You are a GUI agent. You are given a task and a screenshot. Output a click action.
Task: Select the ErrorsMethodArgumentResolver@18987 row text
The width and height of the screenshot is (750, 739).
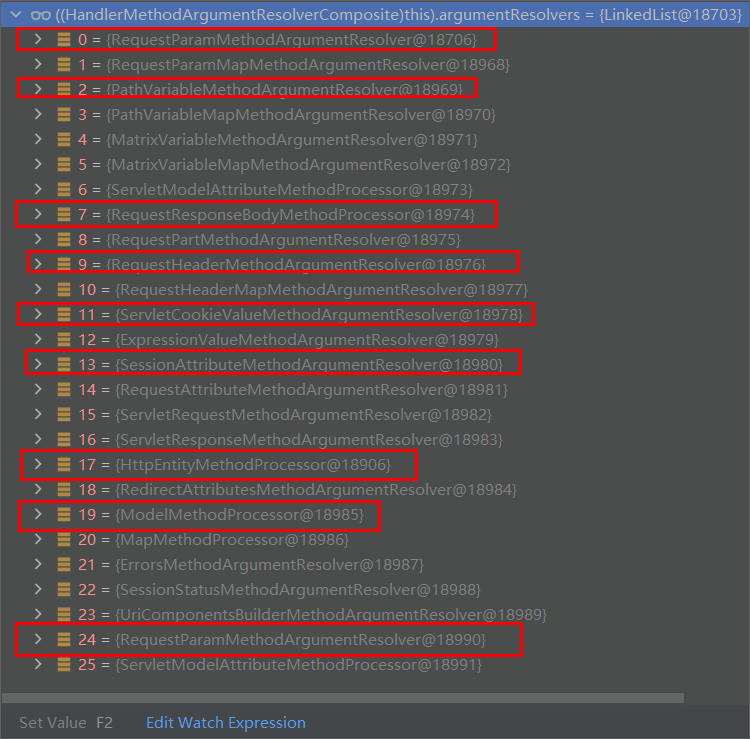pyautogui.click(x=270, y=565)
